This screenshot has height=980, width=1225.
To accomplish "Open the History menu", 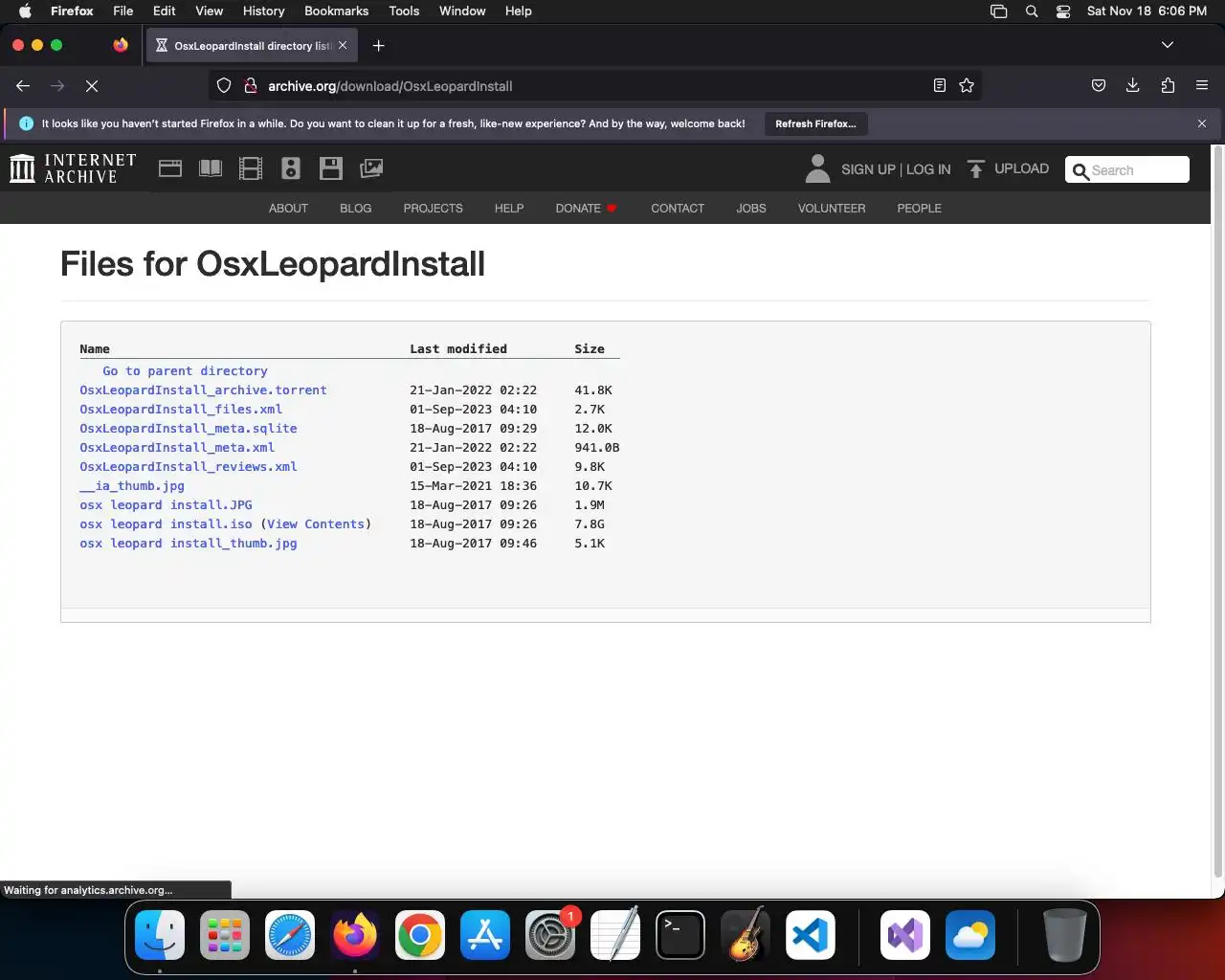I will coord(263,11).
